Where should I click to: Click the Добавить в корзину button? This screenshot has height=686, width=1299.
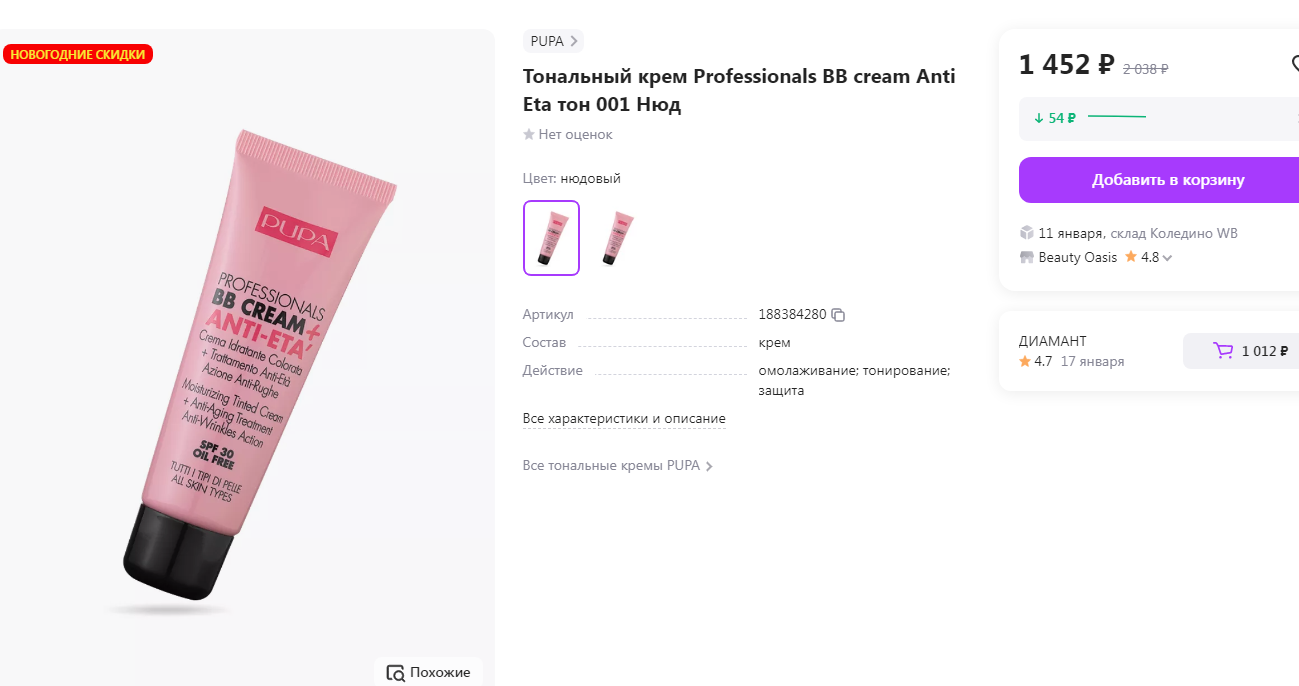point(1168,179)
